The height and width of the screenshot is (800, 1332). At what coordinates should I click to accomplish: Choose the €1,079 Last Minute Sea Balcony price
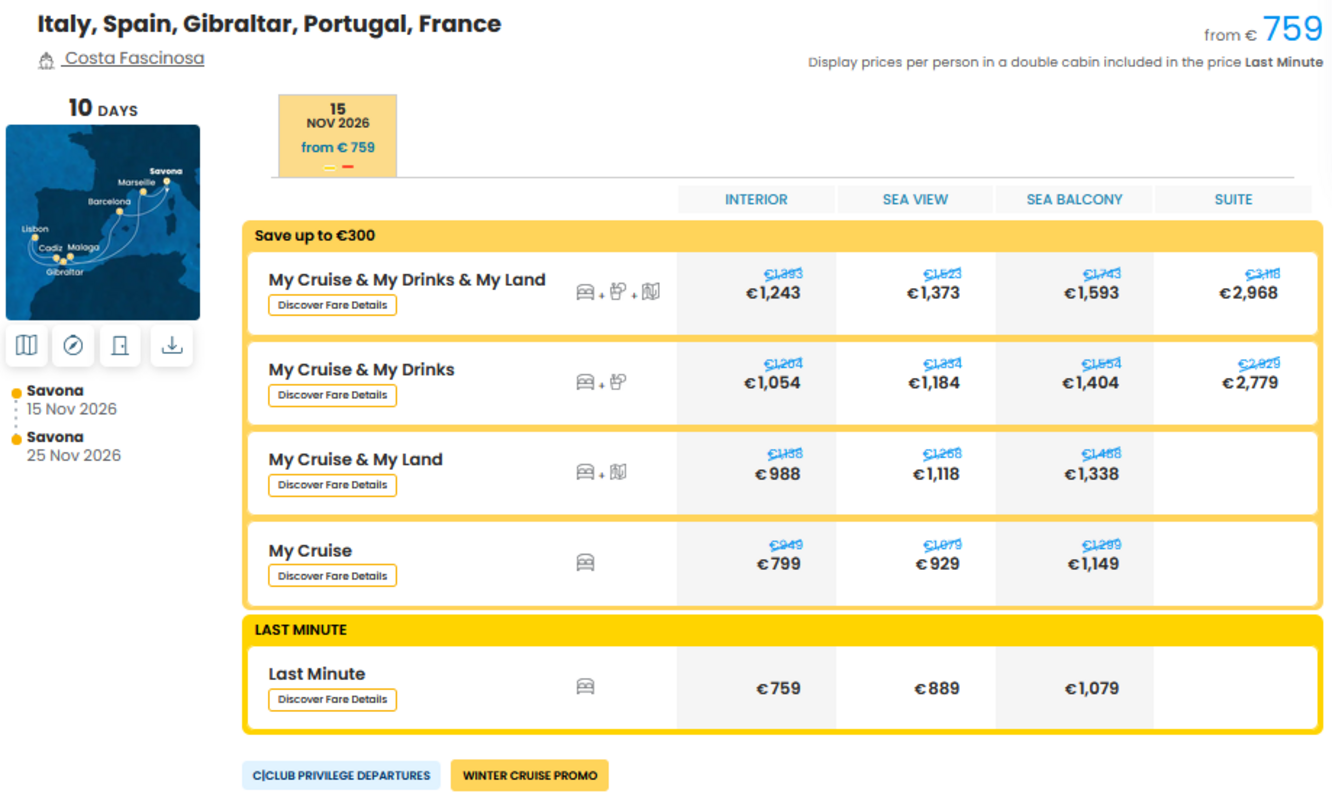click(1092, 688)
